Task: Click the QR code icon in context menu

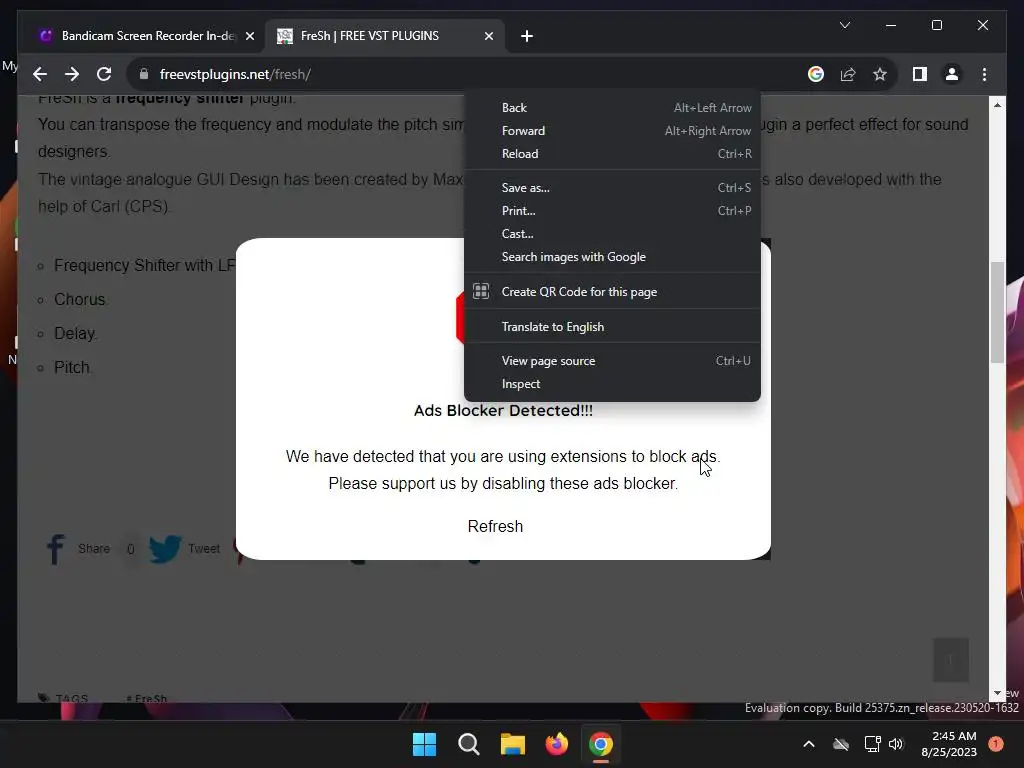Action: point(481,291)
